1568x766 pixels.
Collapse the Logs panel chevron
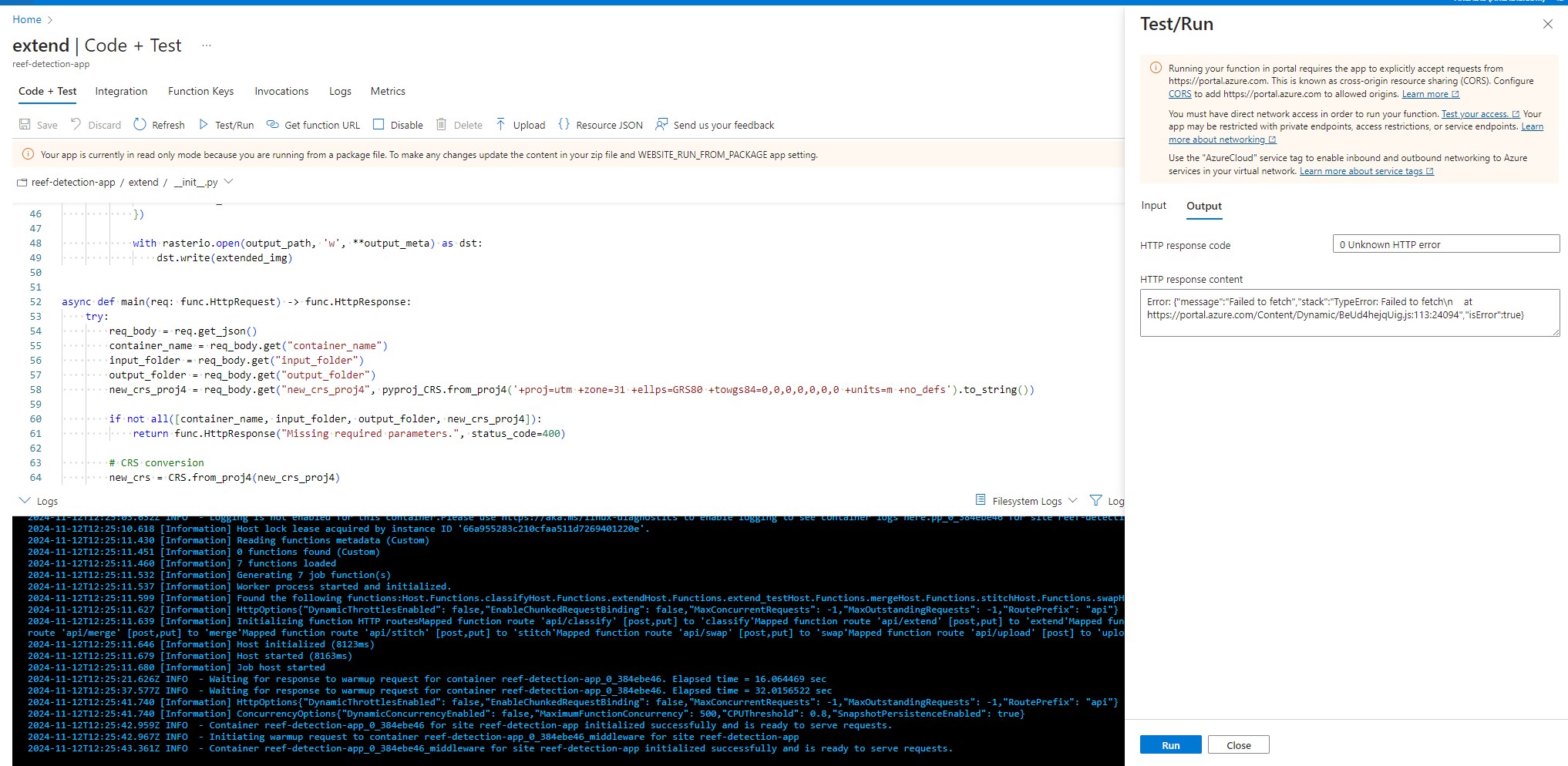24,500
